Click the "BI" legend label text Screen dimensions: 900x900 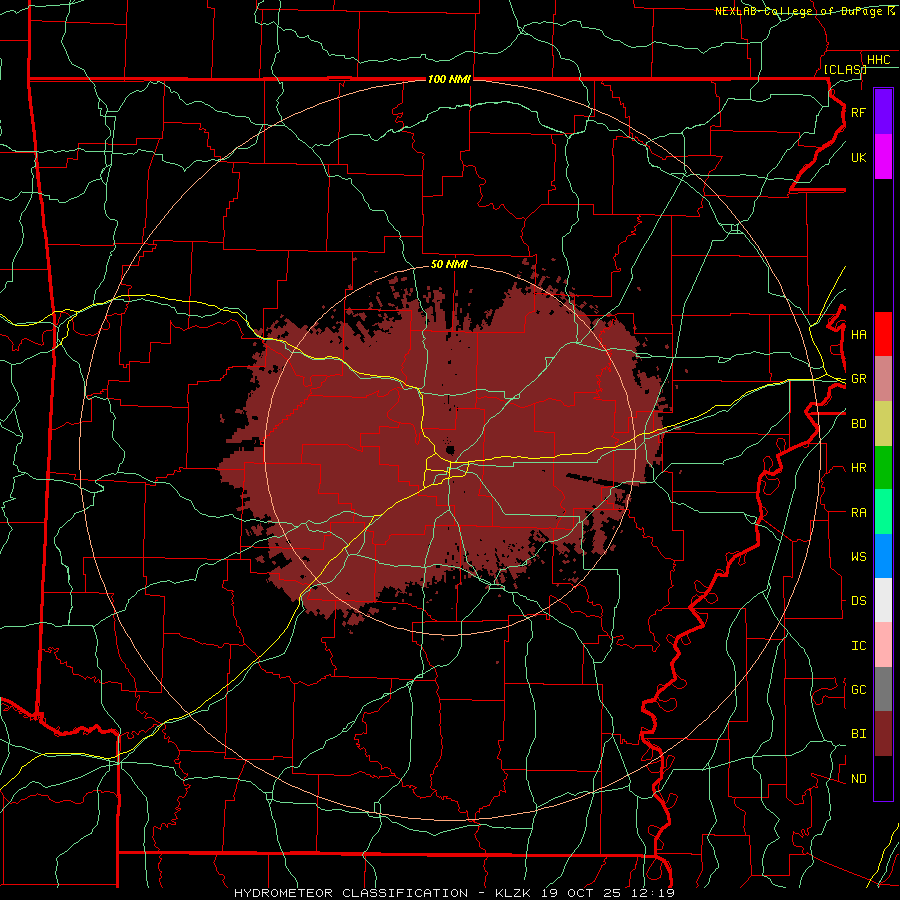(859, 734)
